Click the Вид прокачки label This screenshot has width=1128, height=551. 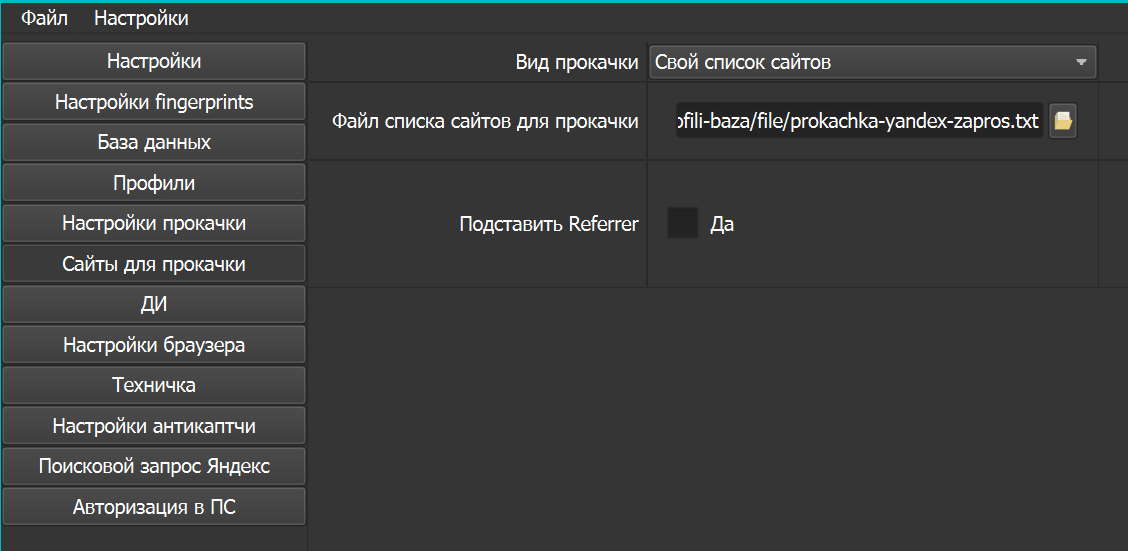click(x=577, y=63)
